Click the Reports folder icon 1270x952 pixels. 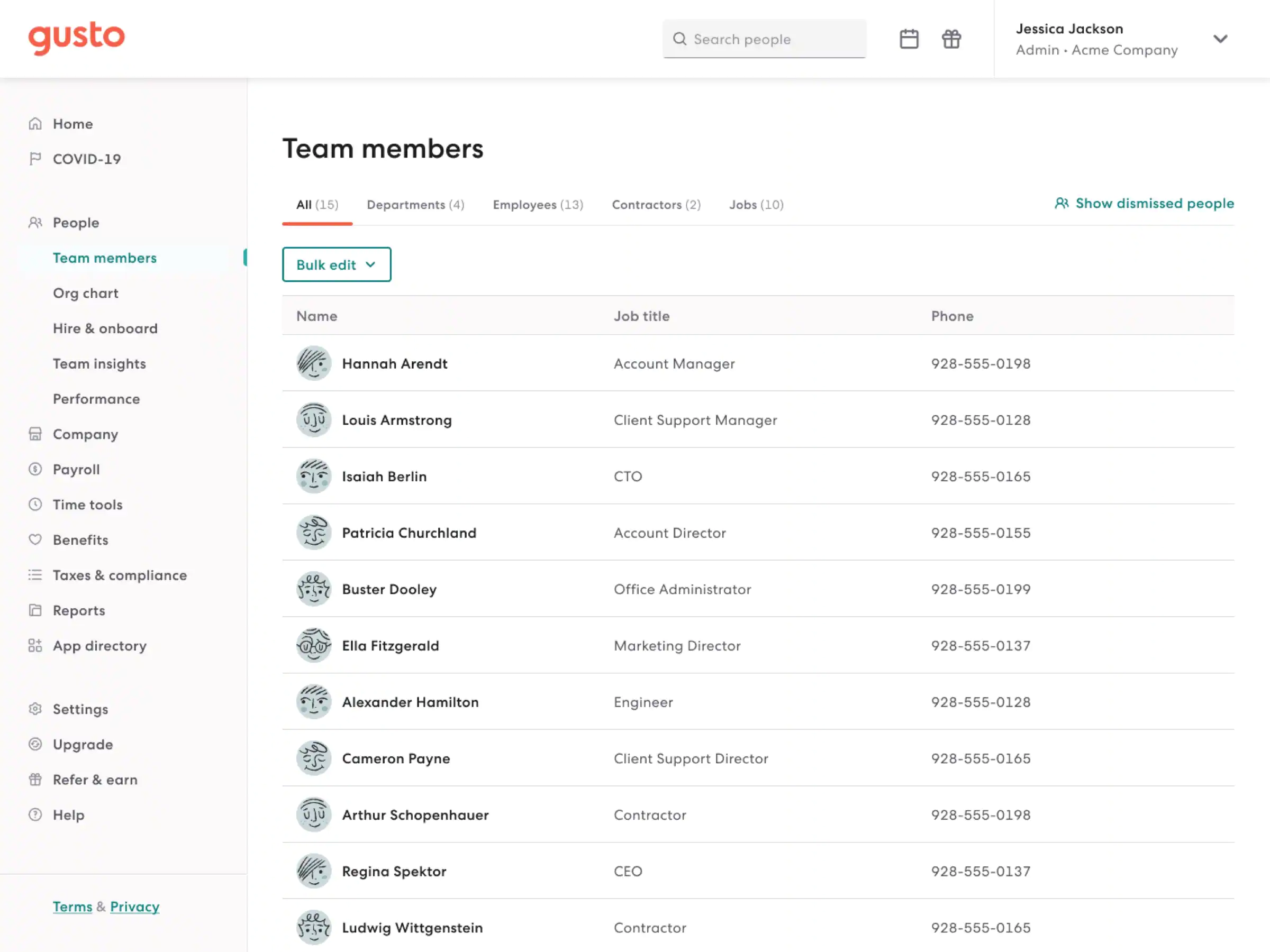pyautogui.click(x=35, y=610)
